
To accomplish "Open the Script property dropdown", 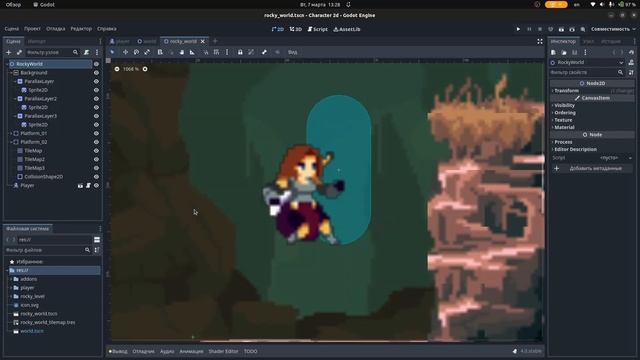I will click(615, 158).
